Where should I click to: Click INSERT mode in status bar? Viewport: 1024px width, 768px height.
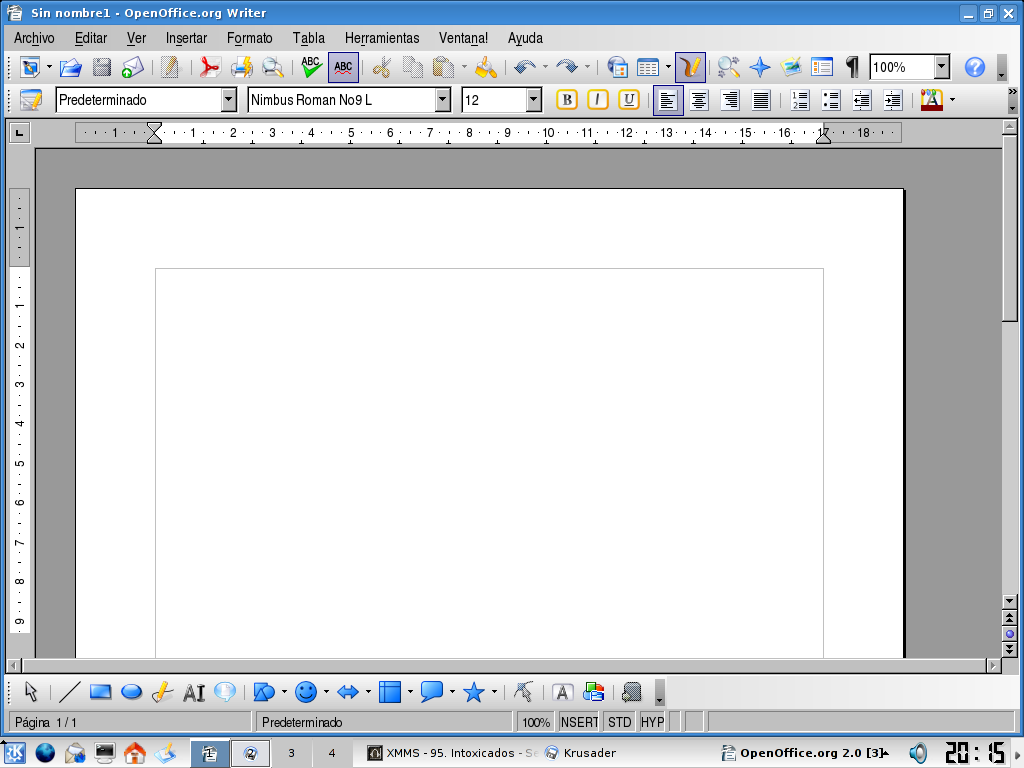point(579,722)
